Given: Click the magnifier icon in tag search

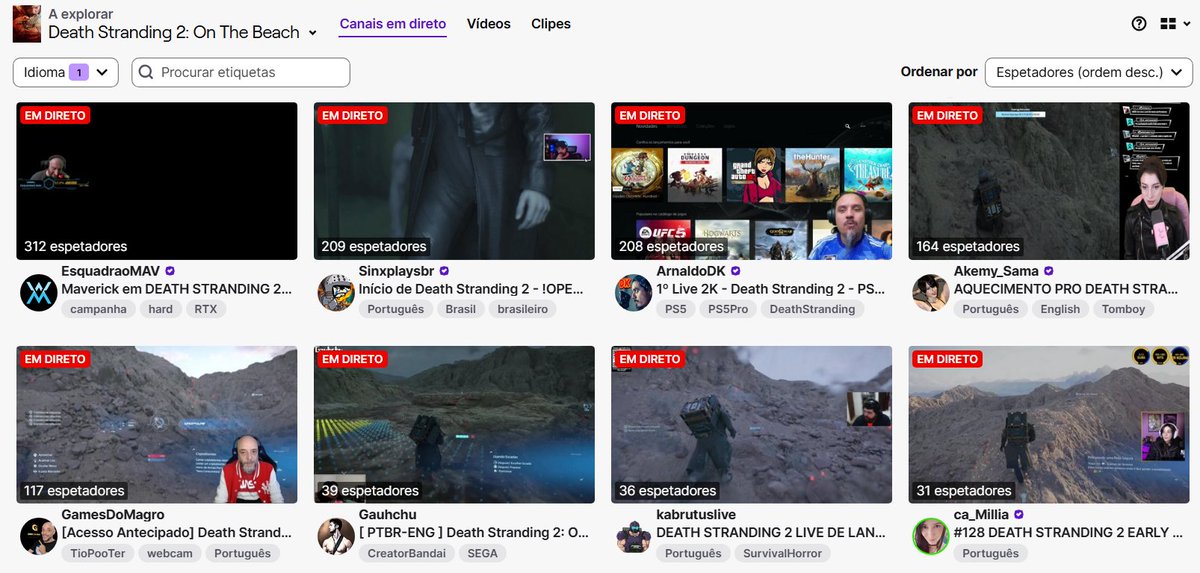Looking at the screenshot, I should 147,72.
